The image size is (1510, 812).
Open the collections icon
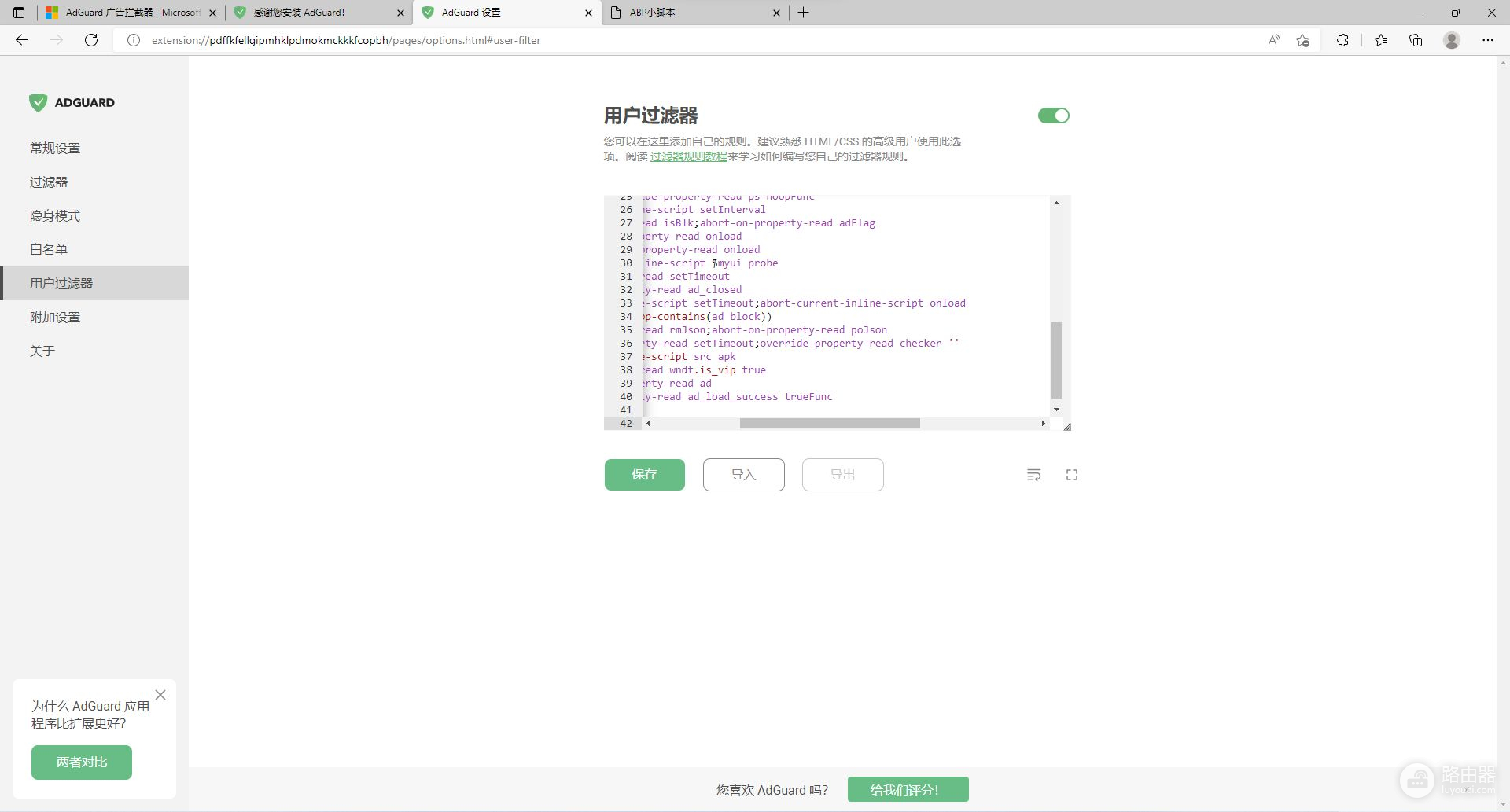coord(1416,40)
